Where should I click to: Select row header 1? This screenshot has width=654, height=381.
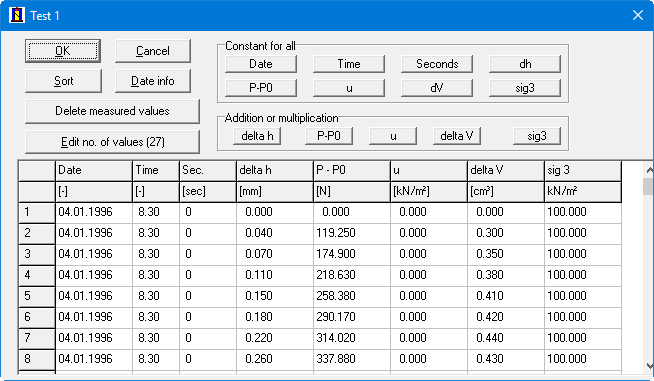37,212
